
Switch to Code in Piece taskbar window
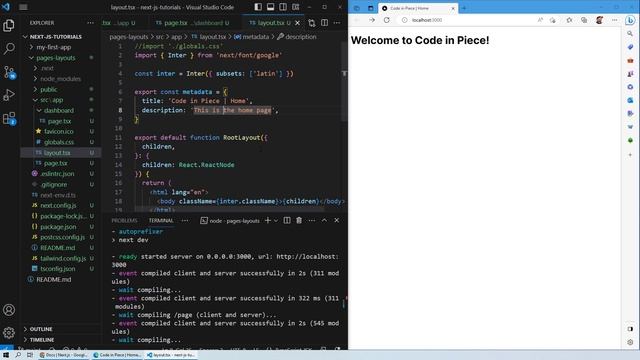pos(117,355)
